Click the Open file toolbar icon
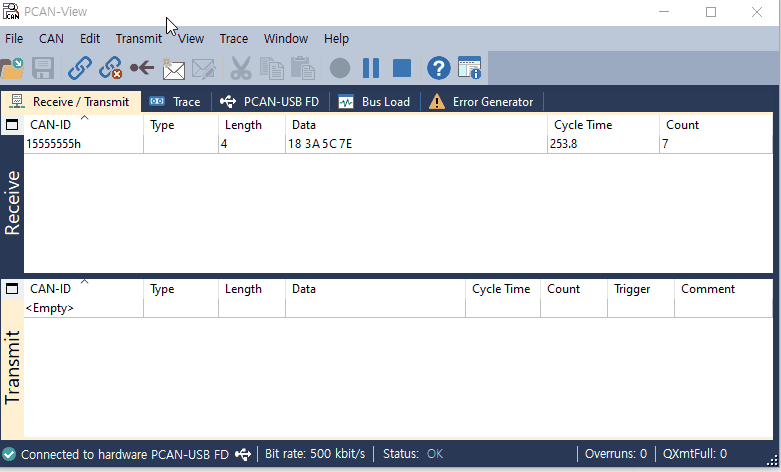This screenshot has height=472, width=781. click(12, 68)
